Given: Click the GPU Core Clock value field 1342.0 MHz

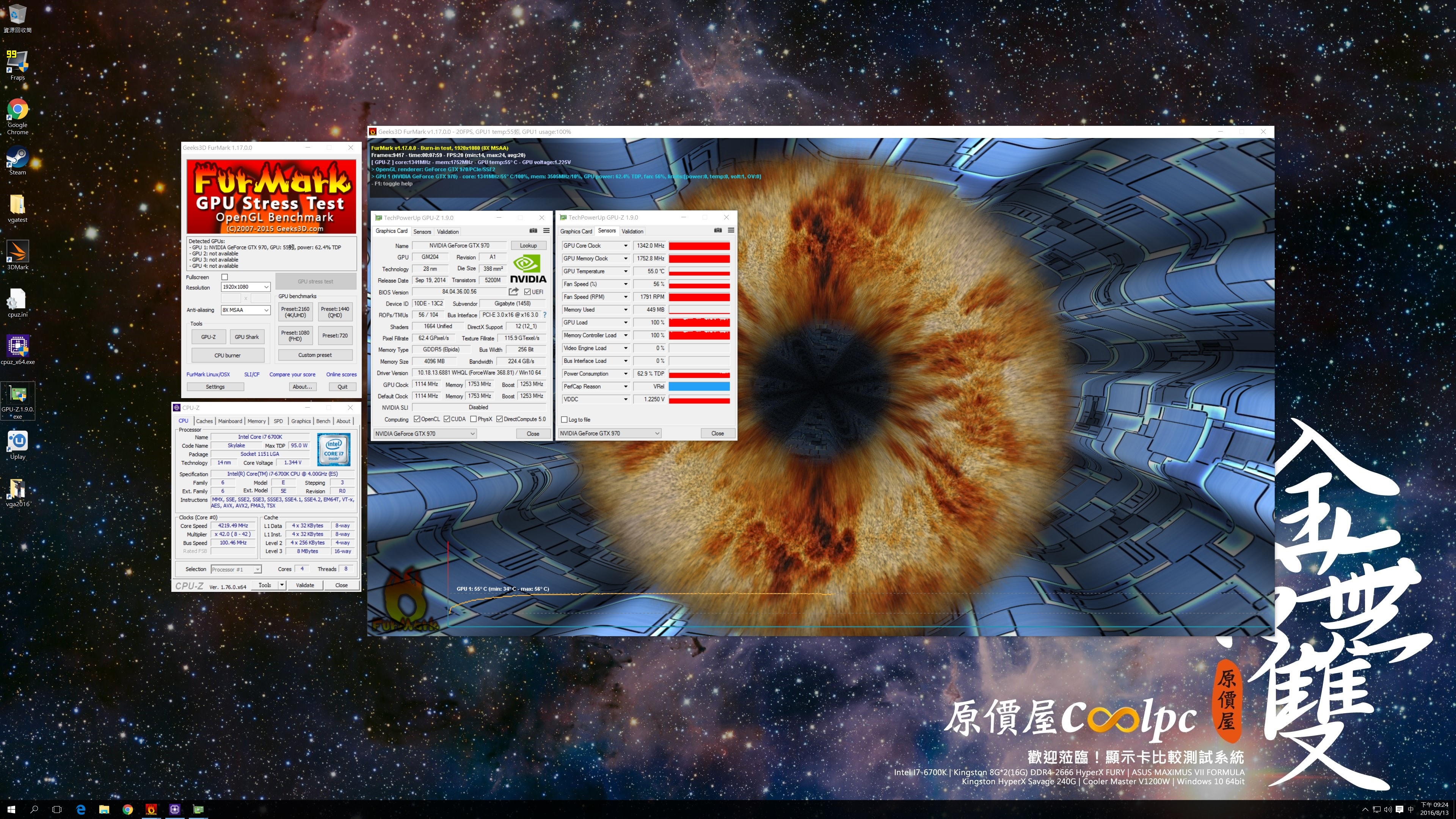Looking at the screenshot, I should click(x=650, y=245).
